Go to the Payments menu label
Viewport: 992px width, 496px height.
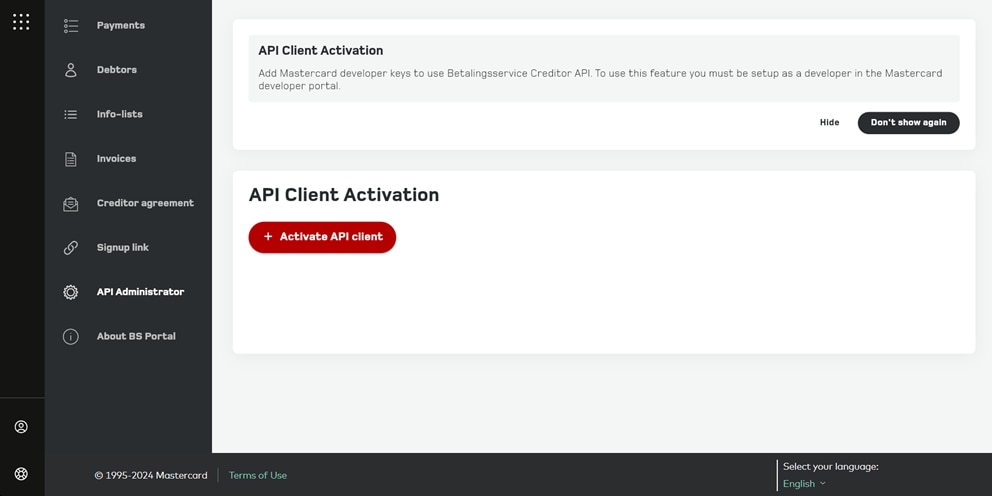click(121, 26)
